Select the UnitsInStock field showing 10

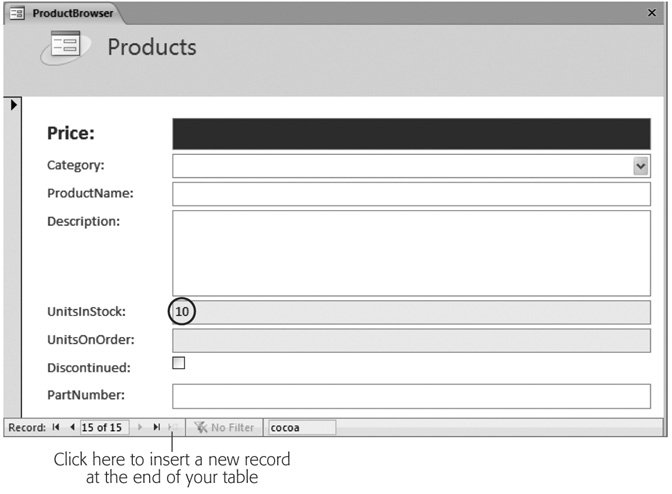pos(411,312)
